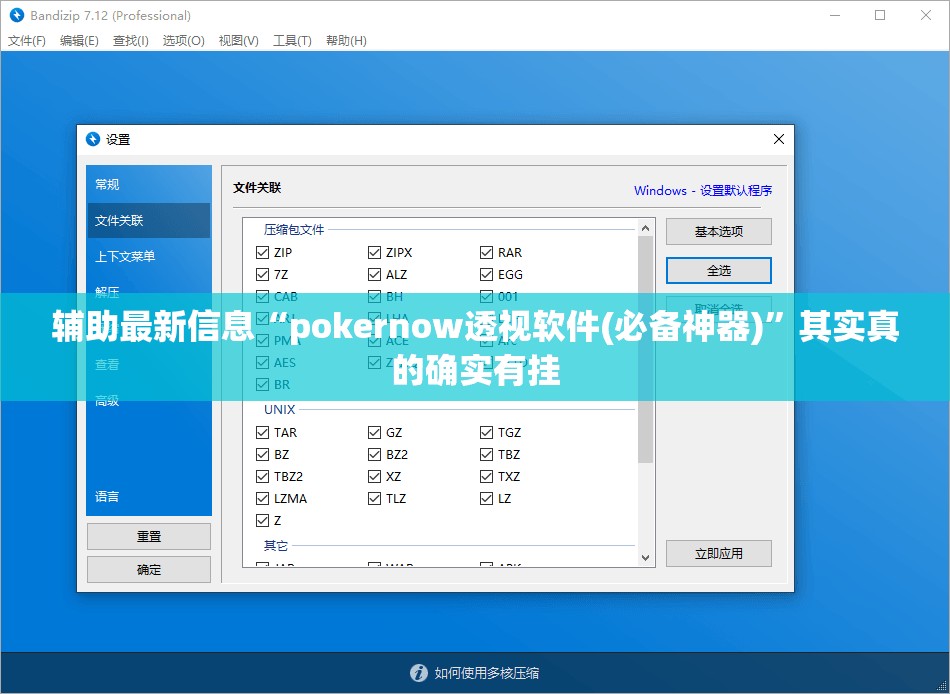
Task: Toggle the LZ checkbox
Action: [487, 498]
